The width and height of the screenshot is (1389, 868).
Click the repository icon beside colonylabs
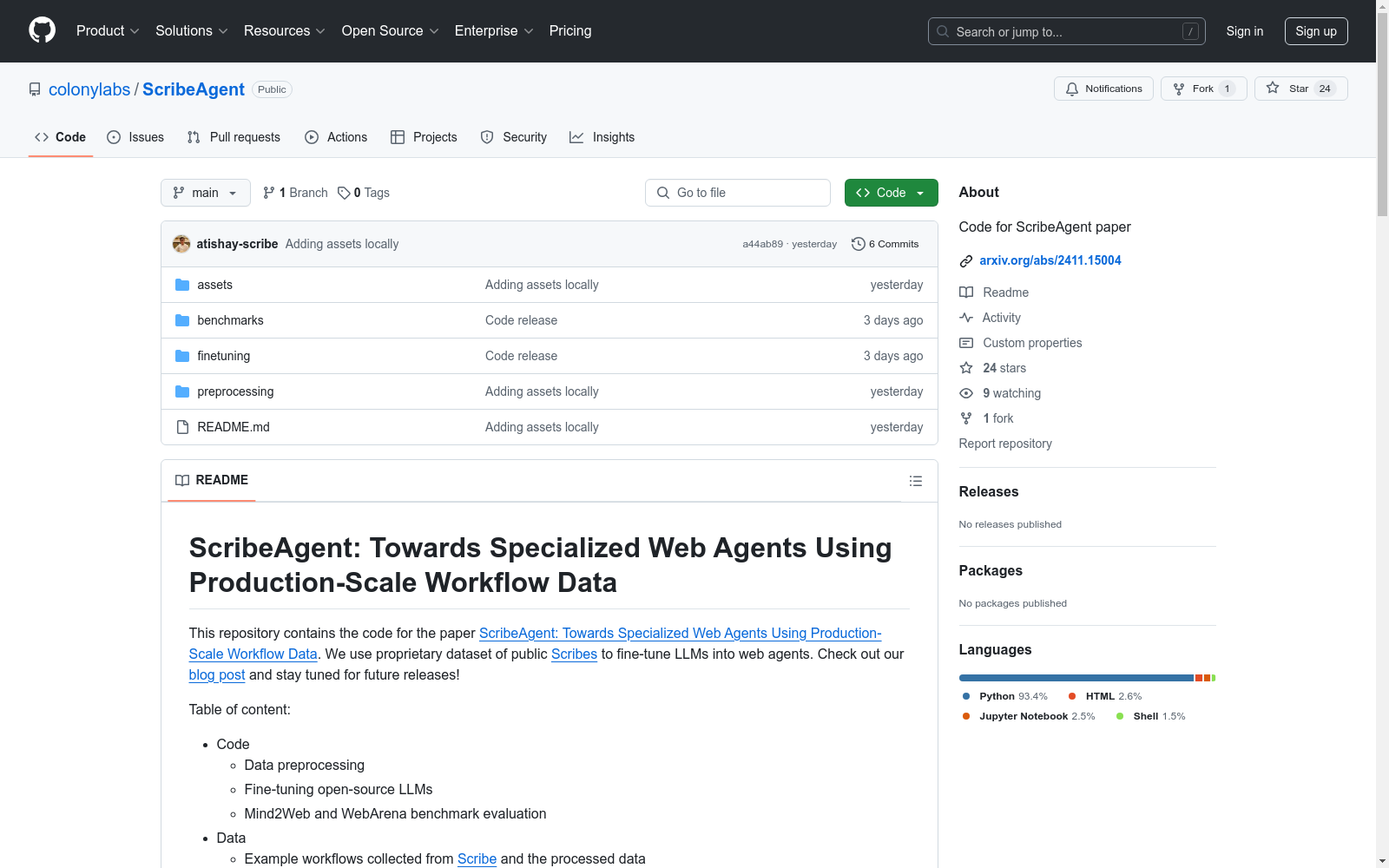(35, 89)
